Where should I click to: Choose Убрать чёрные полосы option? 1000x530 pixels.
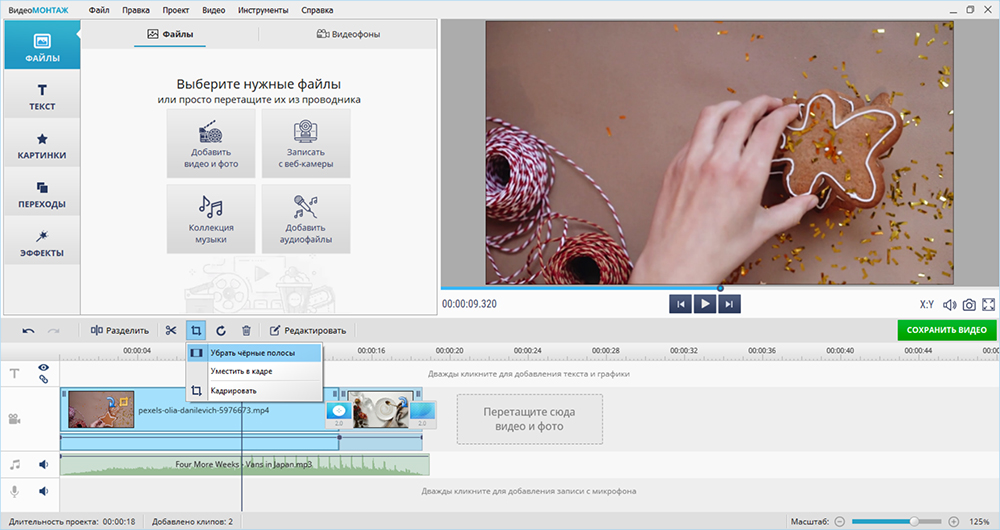(x=254, y=353)
